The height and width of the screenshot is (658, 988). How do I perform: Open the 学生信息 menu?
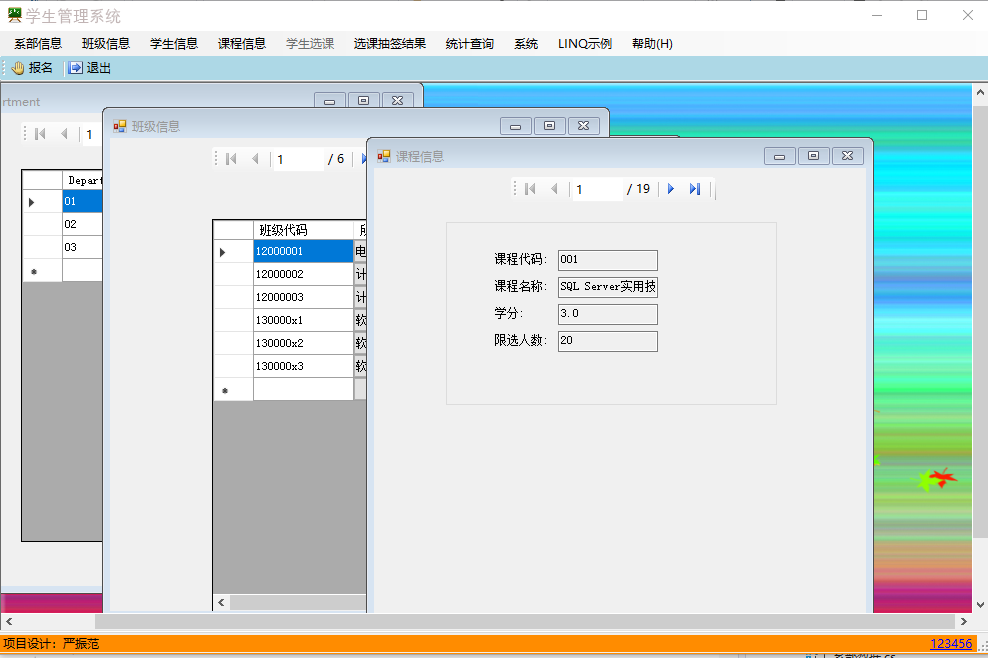pos(174,43)
